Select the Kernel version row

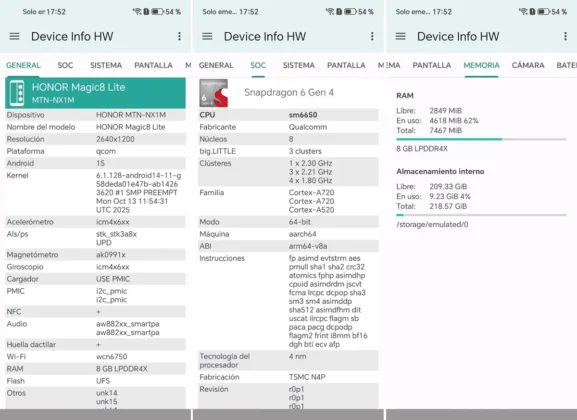[95, 193]
